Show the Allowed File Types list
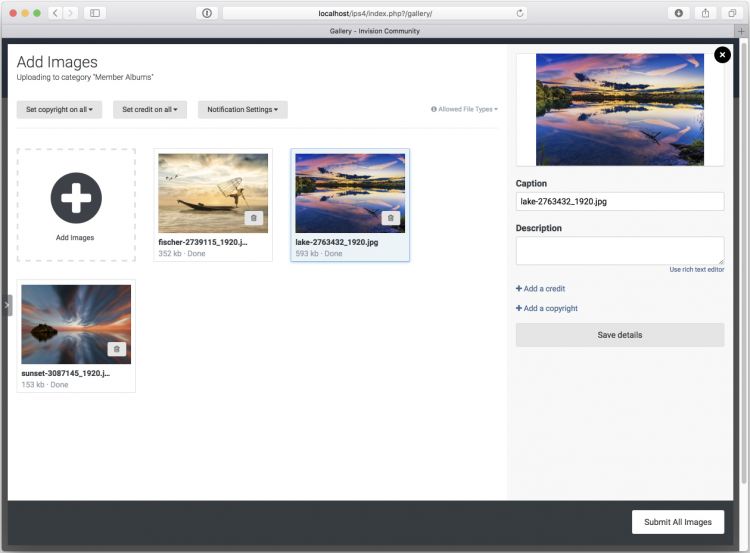This screenshot has width=750, height=553. click(x=464, y=109)
